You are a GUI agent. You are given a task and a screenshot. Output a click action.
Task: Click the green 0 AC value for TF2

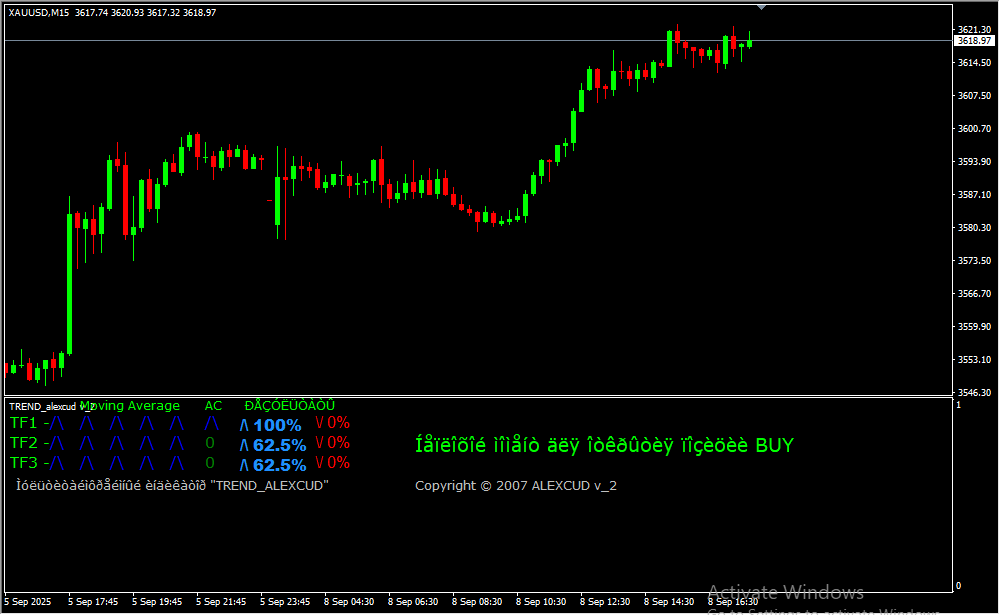click(x=210, y=443)
